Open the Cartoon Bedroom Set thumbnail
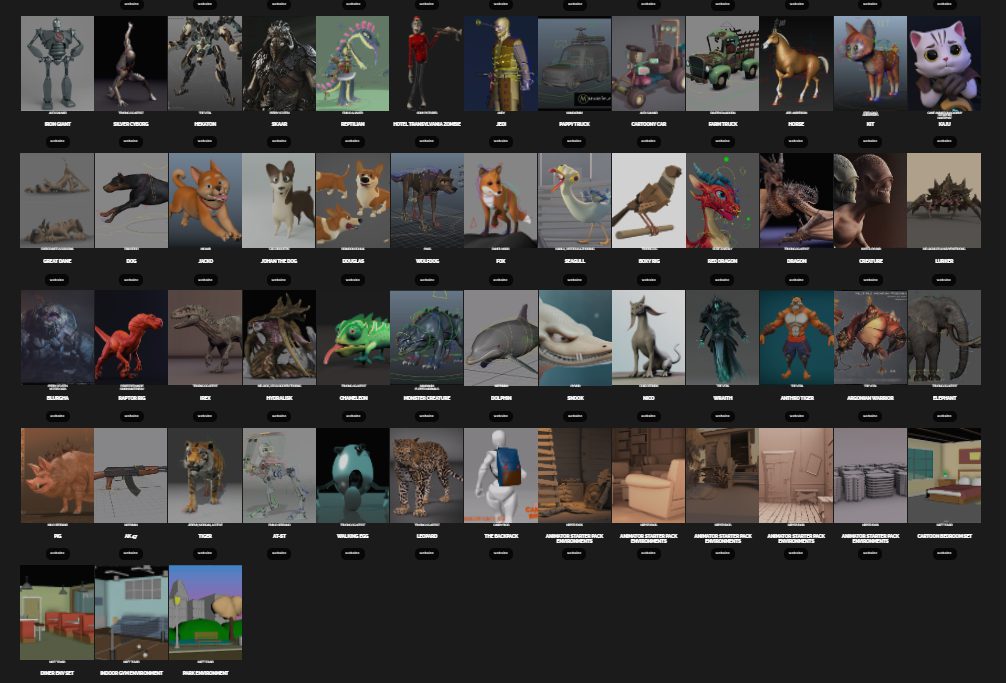Screen dimensions: 1006x683 coord(943,475)
